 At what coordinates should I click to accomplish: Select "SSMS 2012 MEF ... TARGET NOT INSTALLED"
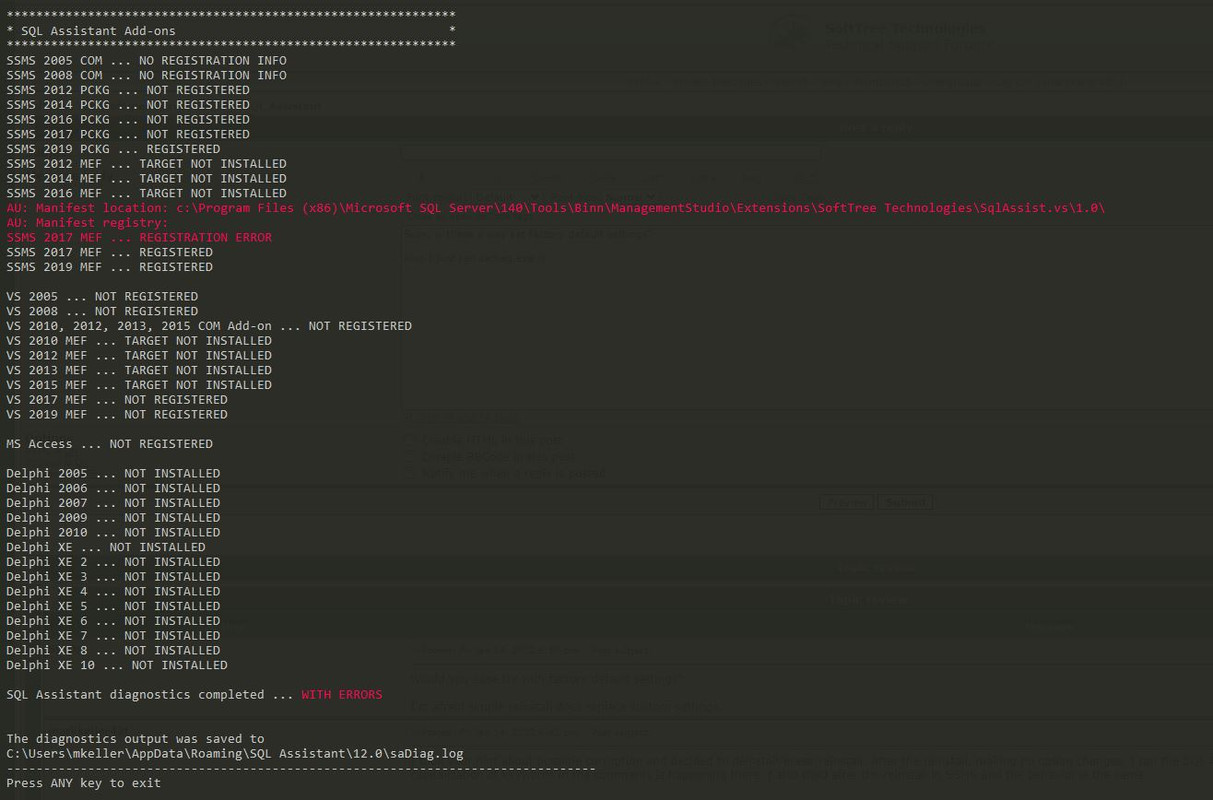click(146, 164)
